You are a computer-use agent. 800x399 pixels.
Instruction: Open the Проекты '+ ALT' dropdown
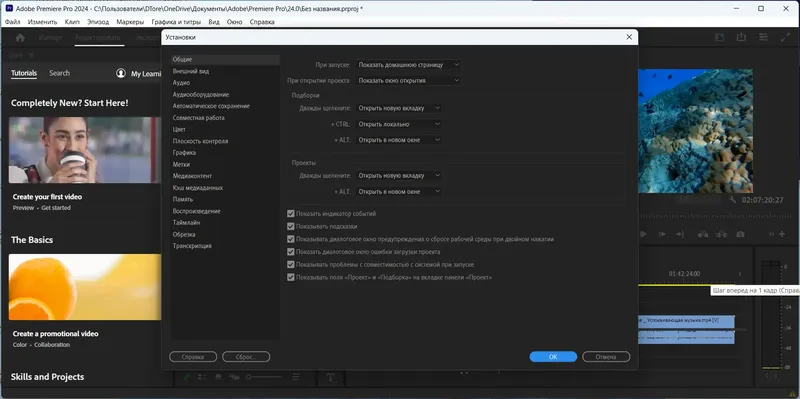tap(398, 192)
